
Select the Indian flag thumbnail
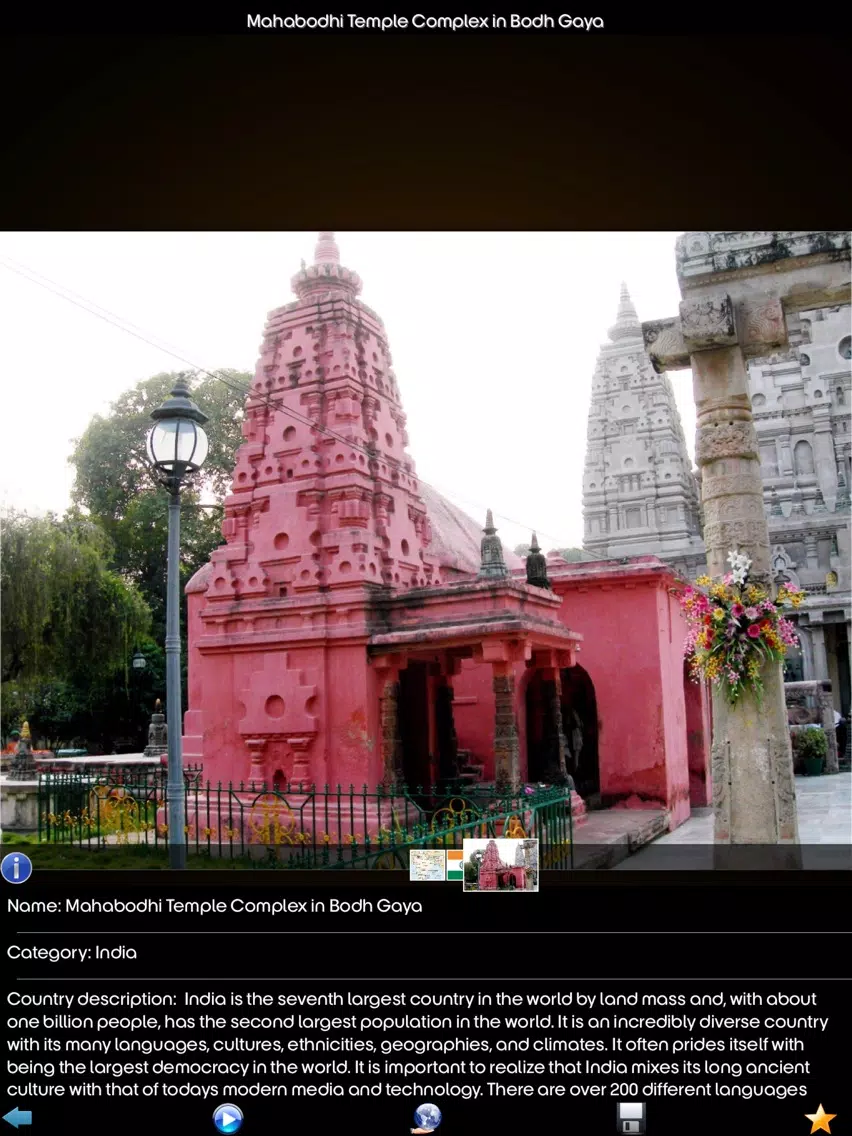point(454,865)
